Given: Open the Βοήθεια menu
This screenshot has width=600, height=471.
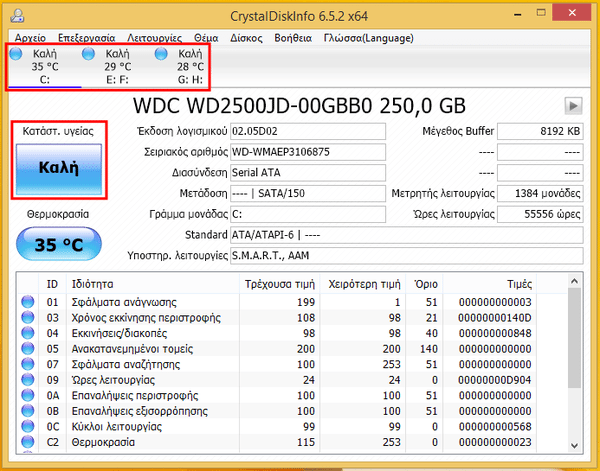Looking at the screenshot, I should pyautogui.click(x=293, y=38).
